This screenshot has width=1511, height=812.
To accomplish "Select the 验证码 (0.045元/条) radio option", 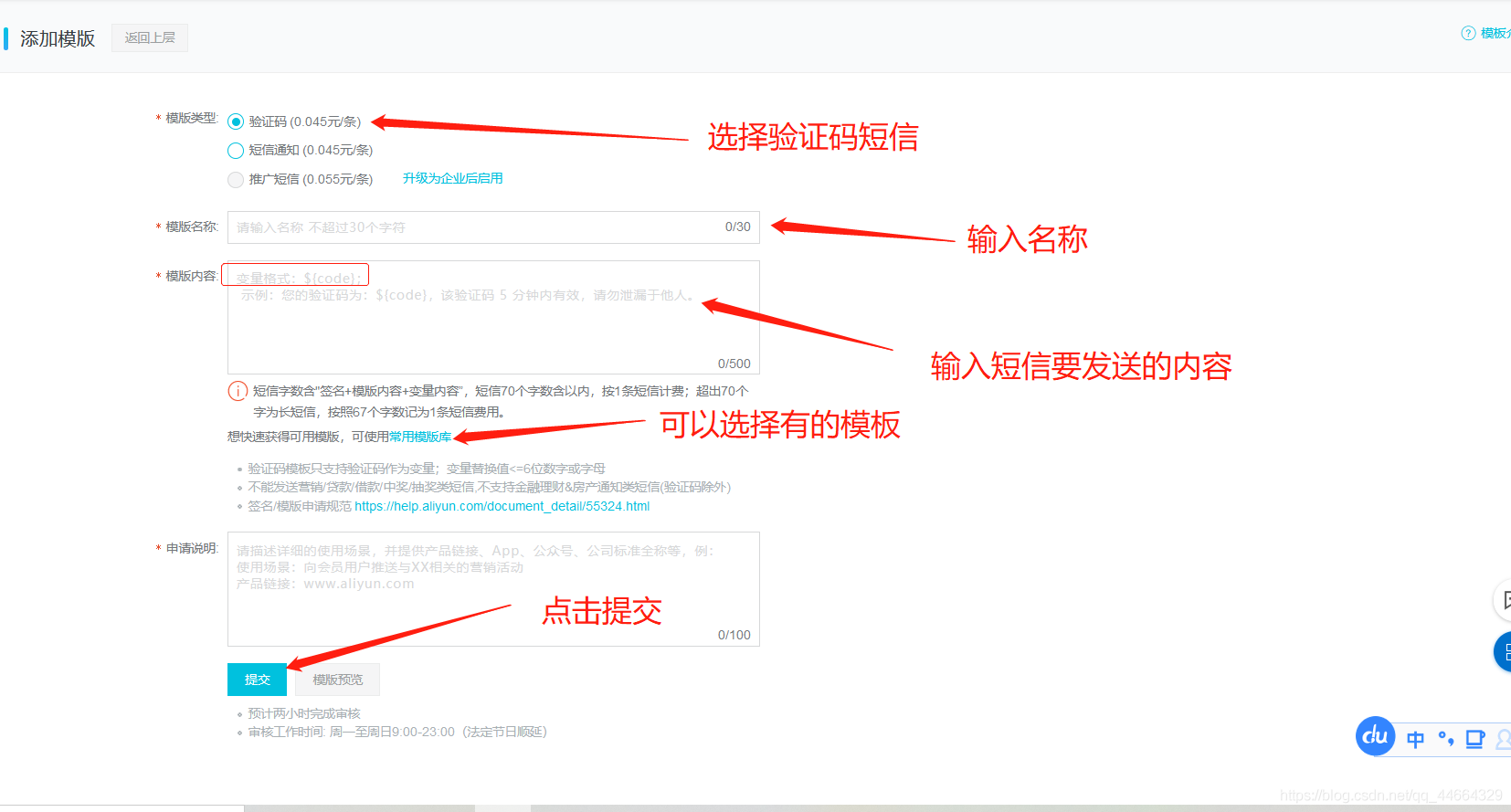I will coord(236,121).
